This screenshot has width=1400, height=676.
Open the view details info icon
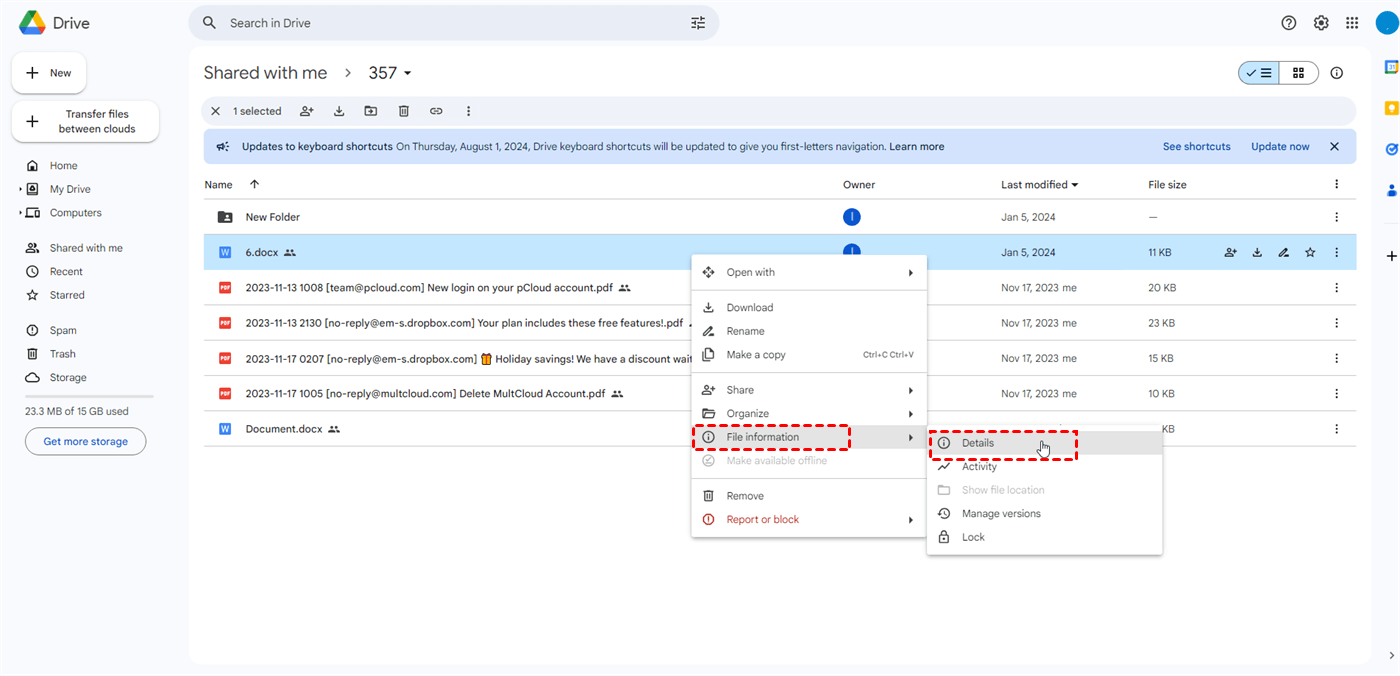[1337, 73]
